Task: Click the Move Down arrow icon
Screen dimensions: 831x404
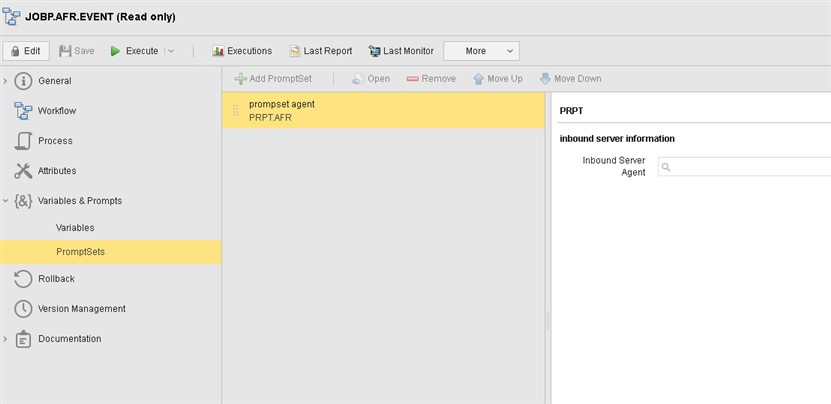Action: [x=545, y=79]
